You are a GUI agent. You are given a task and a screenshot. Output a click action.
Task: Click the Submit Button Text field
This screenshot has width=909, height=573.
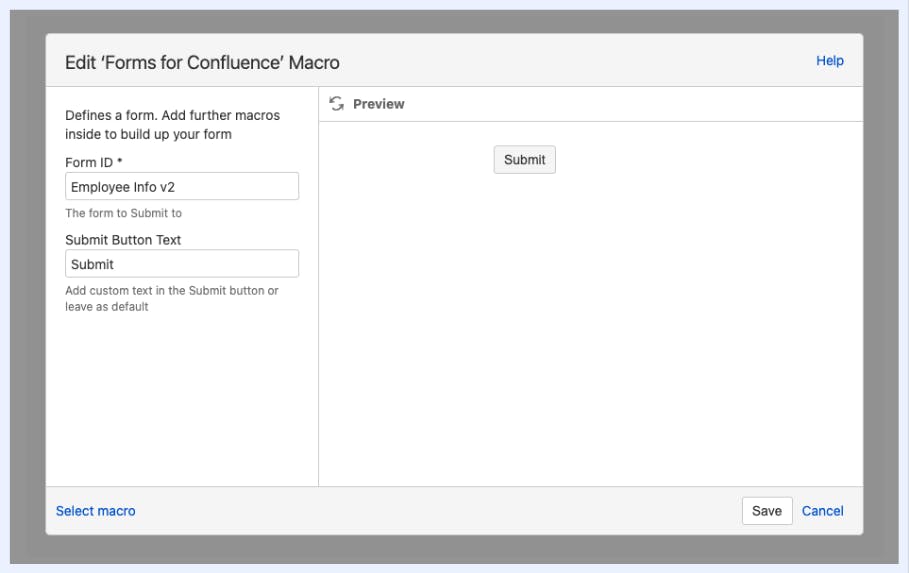click(x=182, y=264)
